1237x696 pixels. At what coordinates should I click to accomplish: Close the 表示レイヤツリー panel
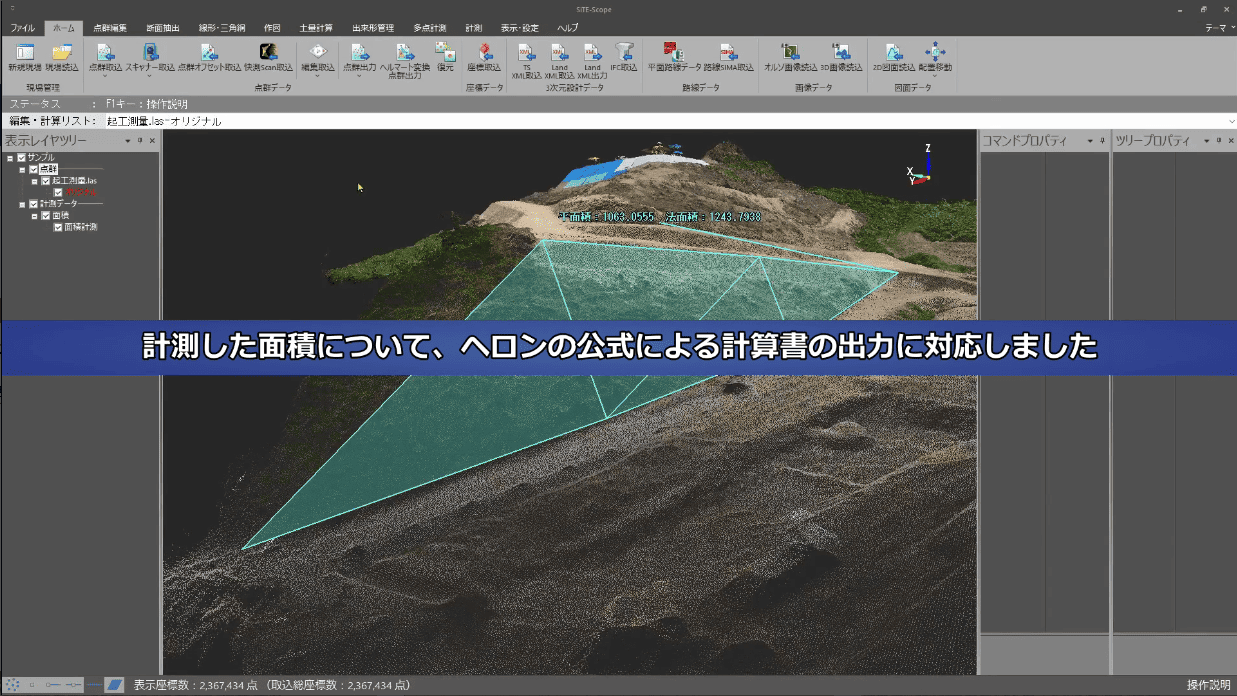[x=152, y=141]
